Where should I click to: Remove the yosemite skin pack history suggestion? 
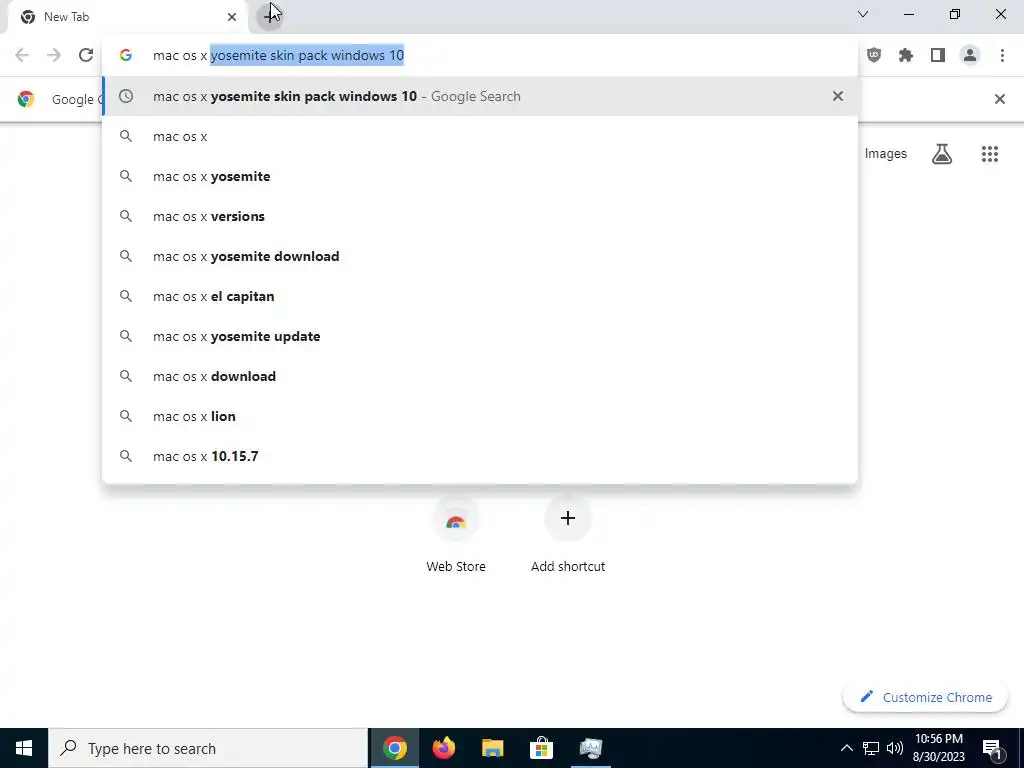click(x=838, y=96)
